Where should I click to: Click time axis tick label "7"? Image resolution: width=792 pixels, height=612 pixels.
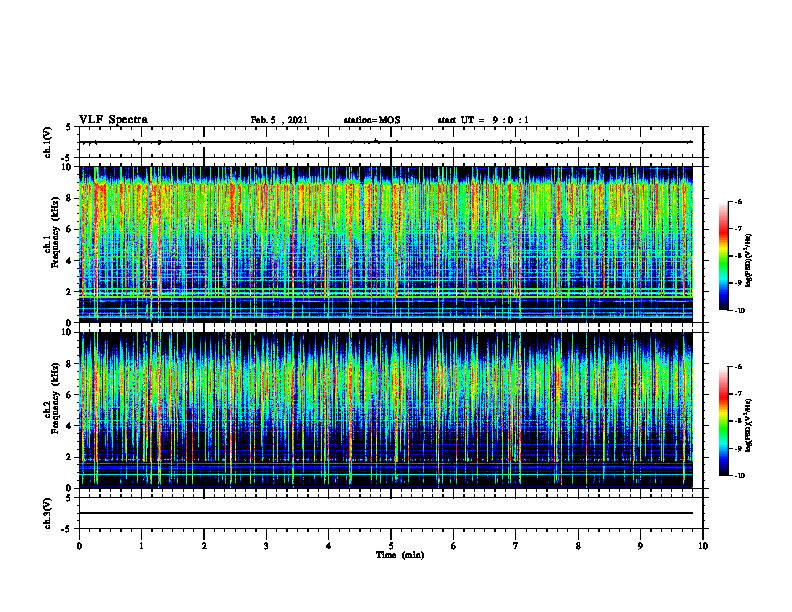point(516,546)
